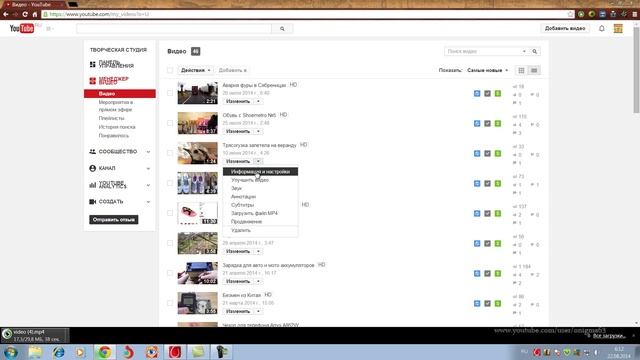Select Информация и настройки menu item
Image resolution: width=640 pixels, height=360 pixels.
pyautogui.click(x=260, y=172)
